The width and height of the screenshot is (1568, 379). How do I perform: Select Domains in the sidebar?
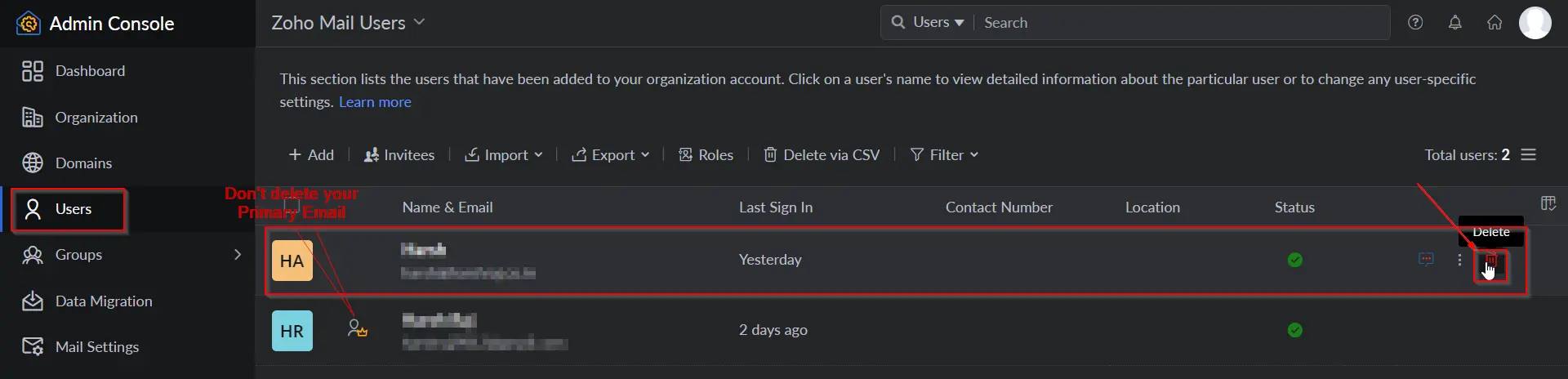pos(83,163)
